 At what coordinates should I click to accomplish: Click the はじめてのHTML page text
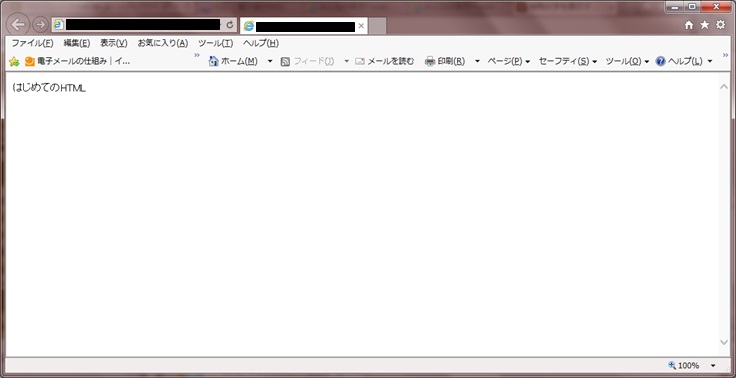pyautogui.click(x=49, y=88)
